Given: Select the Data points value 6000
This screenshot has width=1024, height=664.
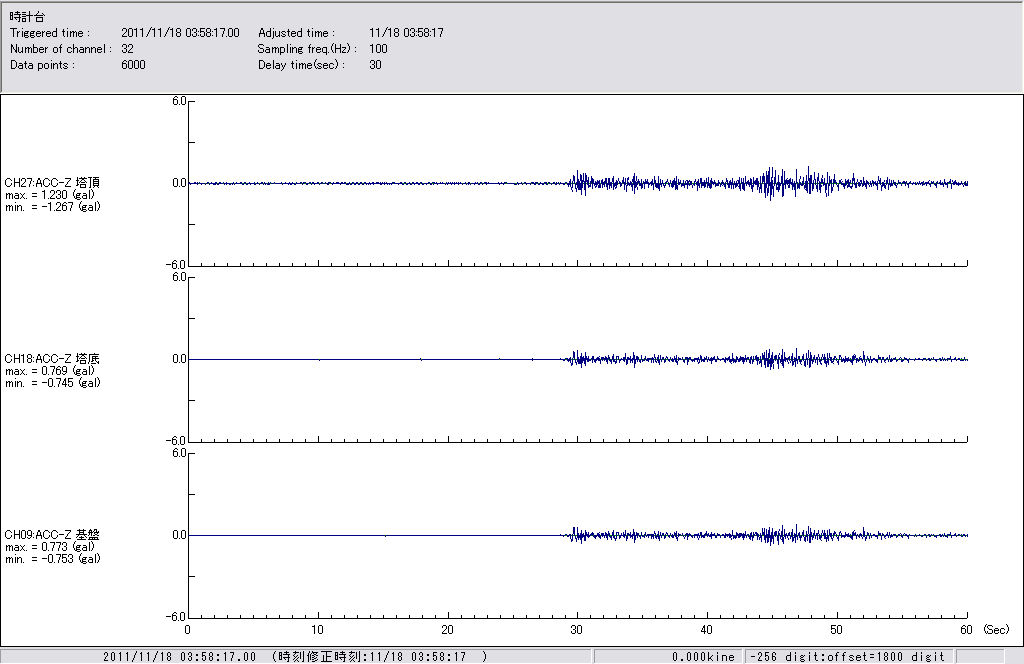Looking at the screenshot, I should pos(133,65).
